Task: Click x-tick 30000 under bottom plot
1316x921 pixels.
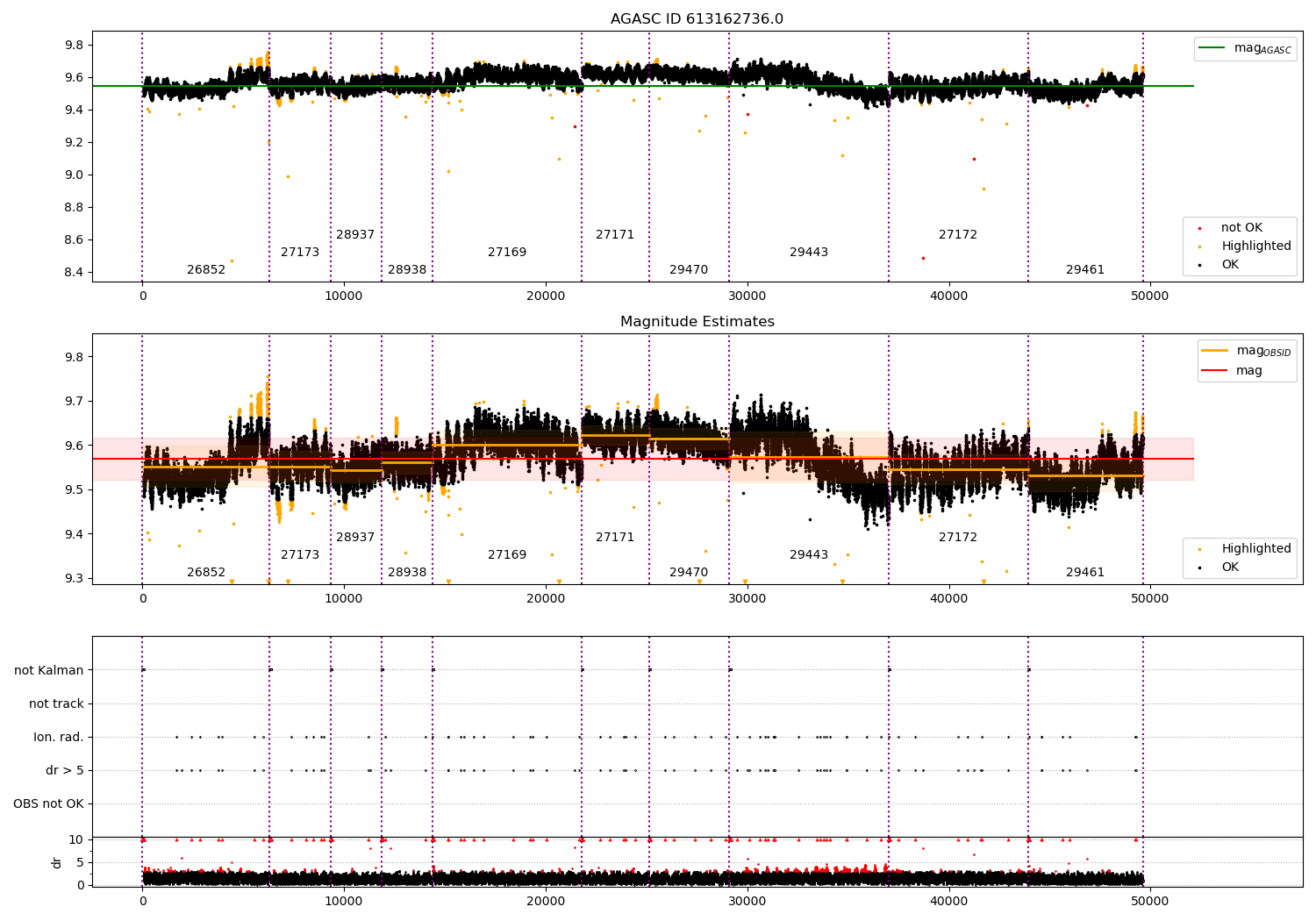Action: pyautogui.click(x=747, y=902)
